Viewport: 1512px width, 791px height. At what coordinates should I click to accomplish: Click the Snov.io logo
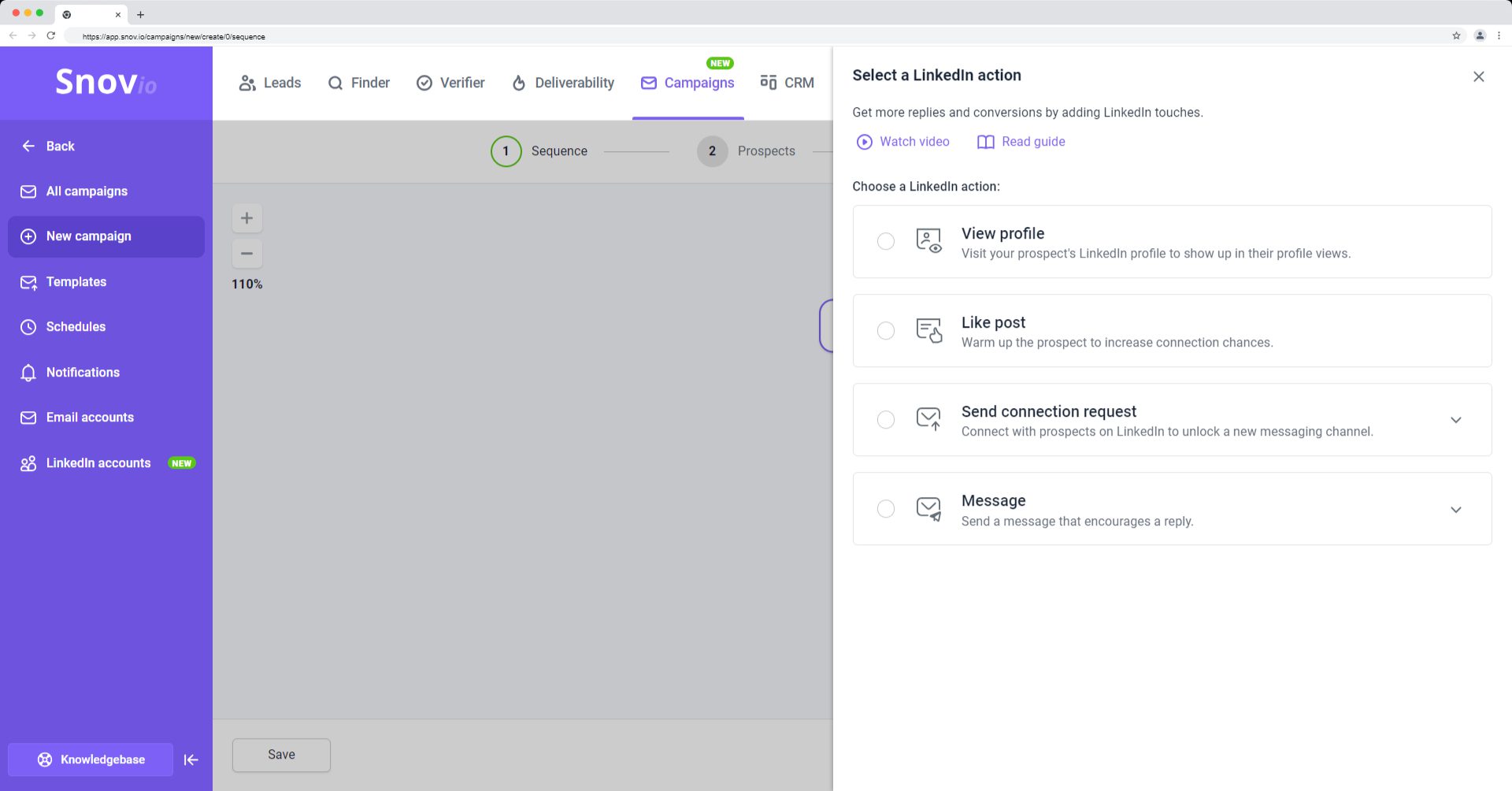[x=106, y=82]
